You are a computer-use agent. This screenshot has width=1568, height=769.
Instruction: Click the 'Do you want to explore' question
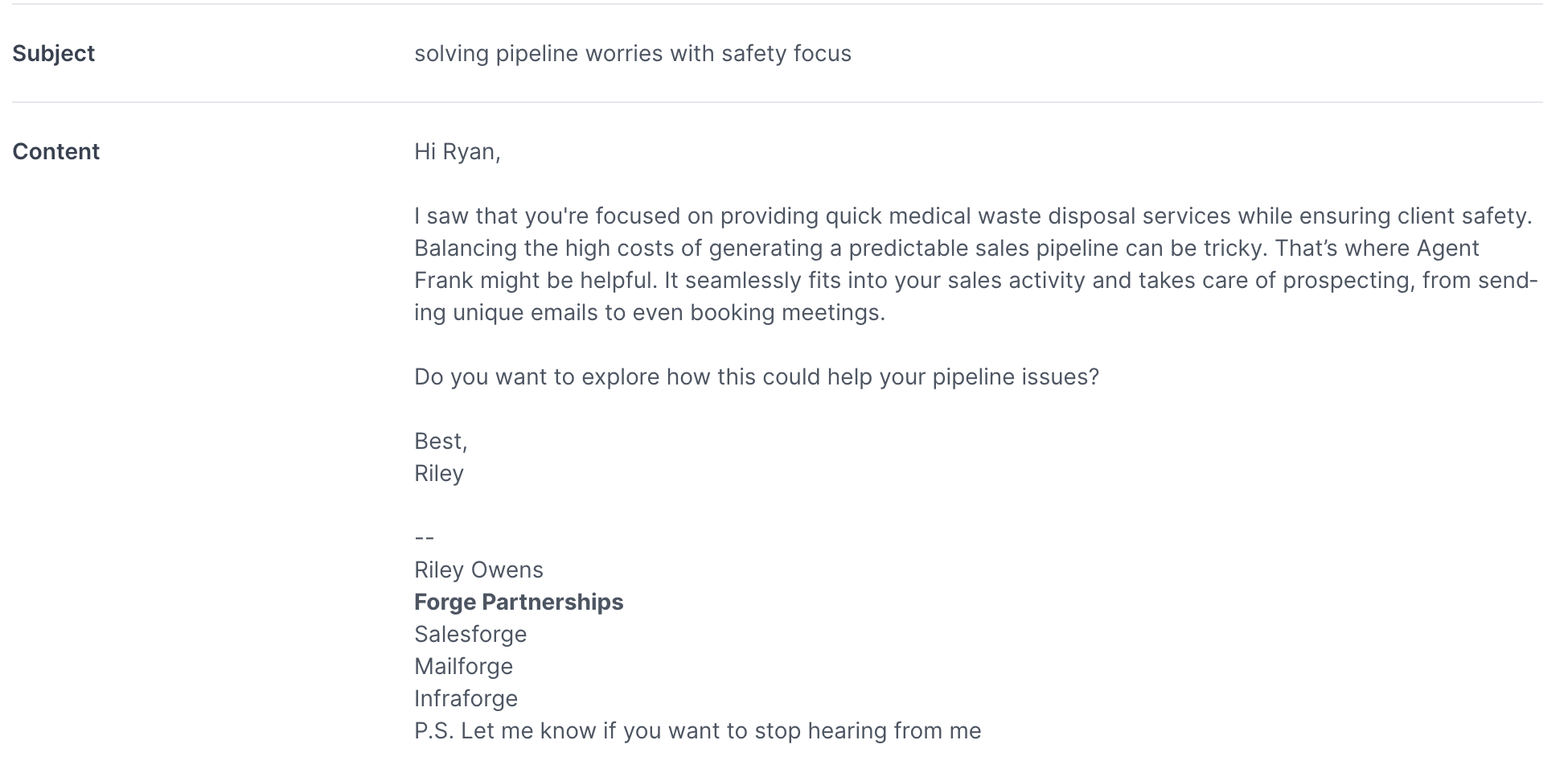pyautogui.click(x=757, y=376)
